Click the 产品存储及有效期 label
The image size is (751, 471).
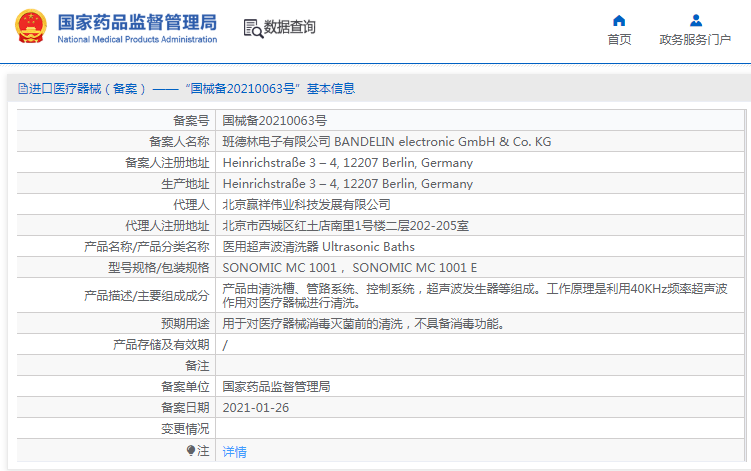pyautogui.click(x=161, y=345)
